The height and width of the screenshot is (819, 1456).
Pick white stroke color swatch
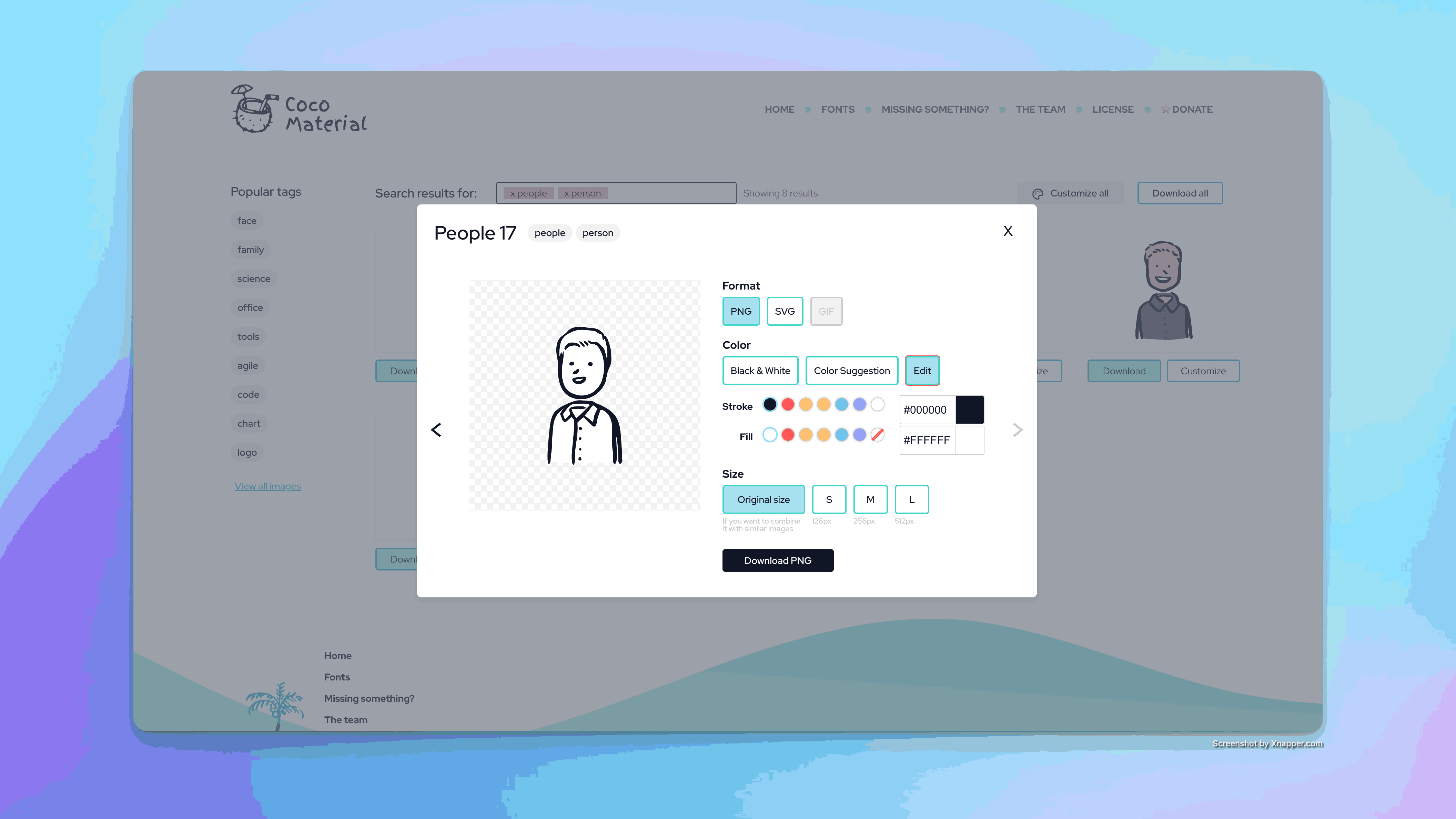[877, 404]
